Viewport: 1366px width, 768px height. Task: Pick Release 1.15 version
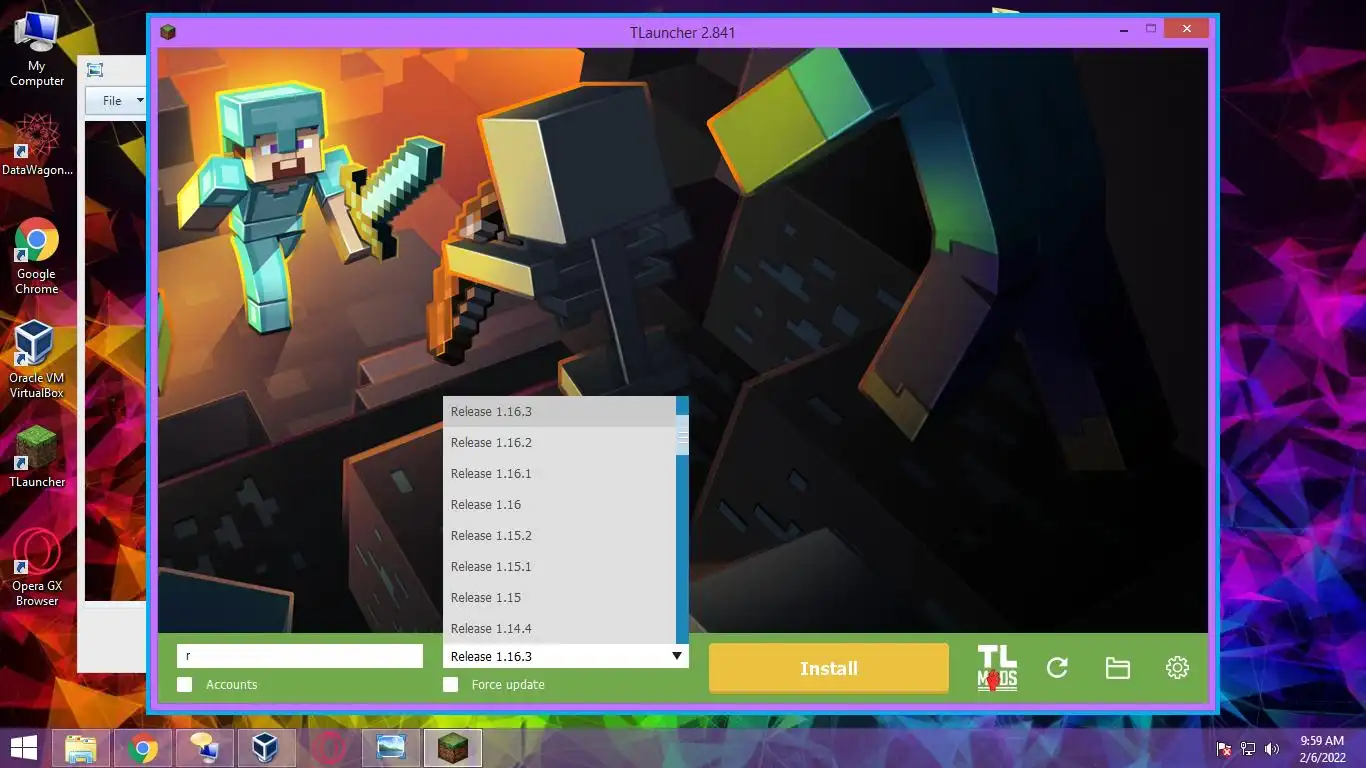(559, 598)
